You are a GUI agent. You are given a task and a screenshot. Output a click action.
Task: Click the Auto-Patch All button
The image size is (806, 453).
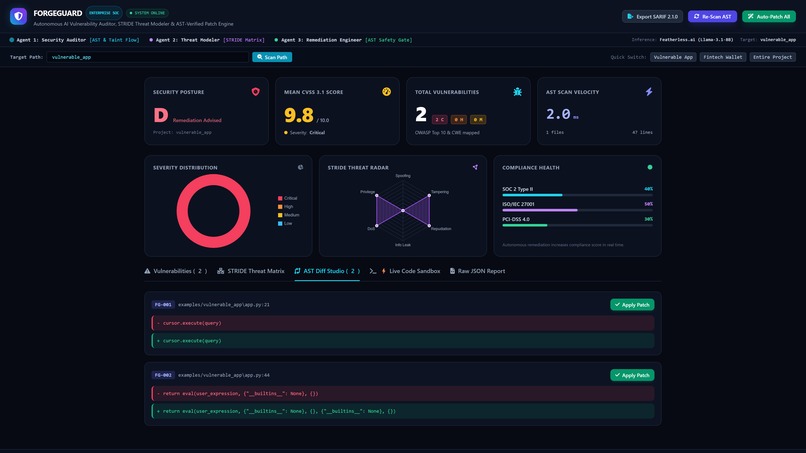click(769, 16)
